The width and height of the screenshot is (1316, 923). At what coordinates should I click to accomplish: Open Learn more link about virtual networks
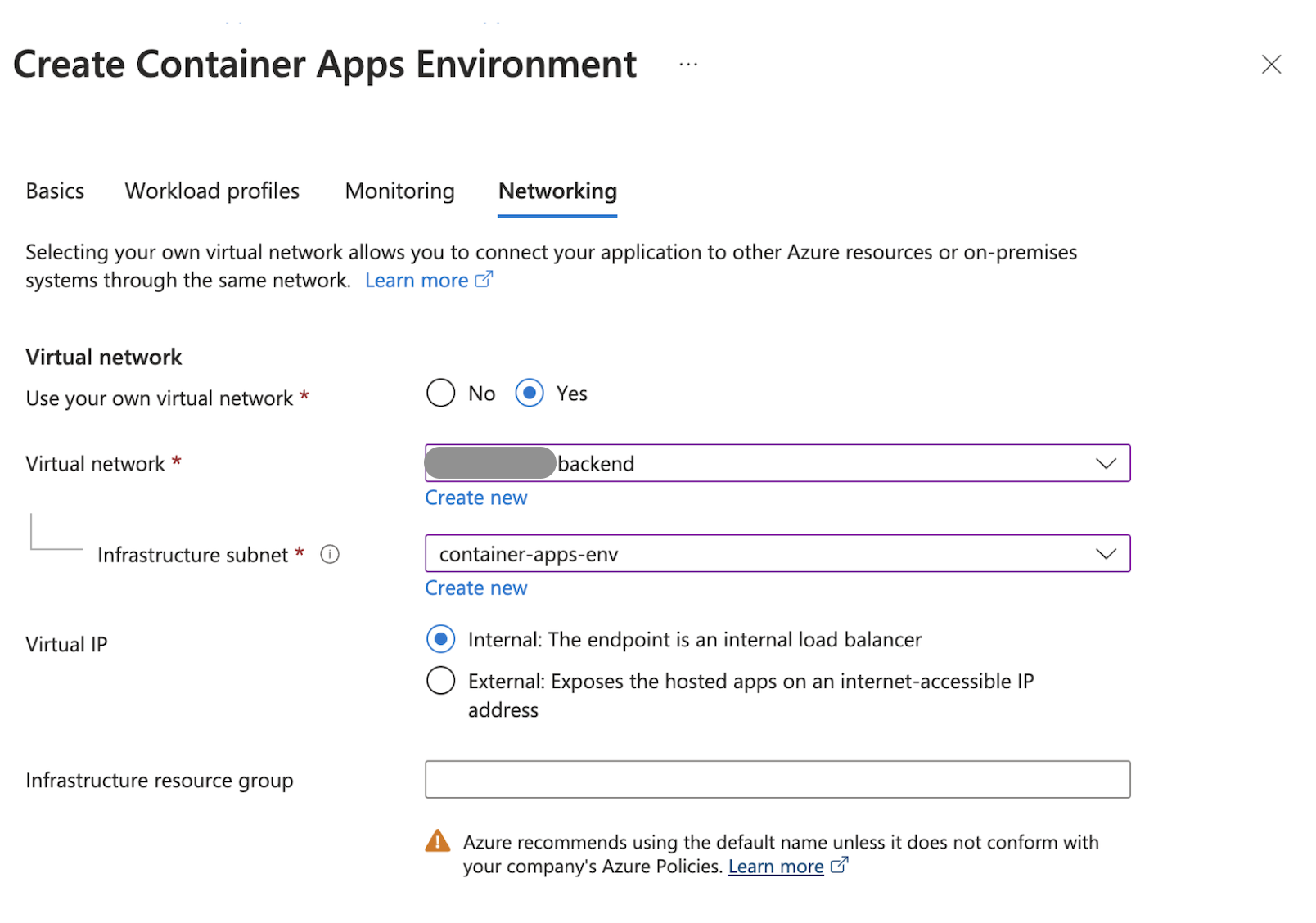(417, 281)
